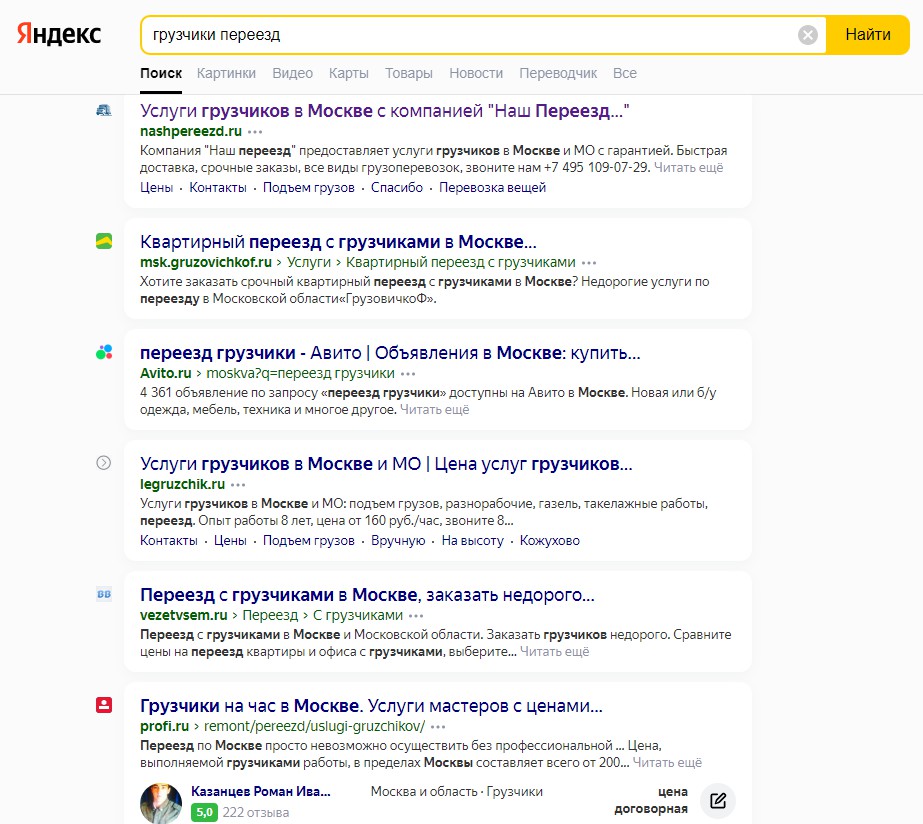The image size is (923, 824).
Task: Click the vezetvsem.ru result favicon
Action: click(104, 594)
